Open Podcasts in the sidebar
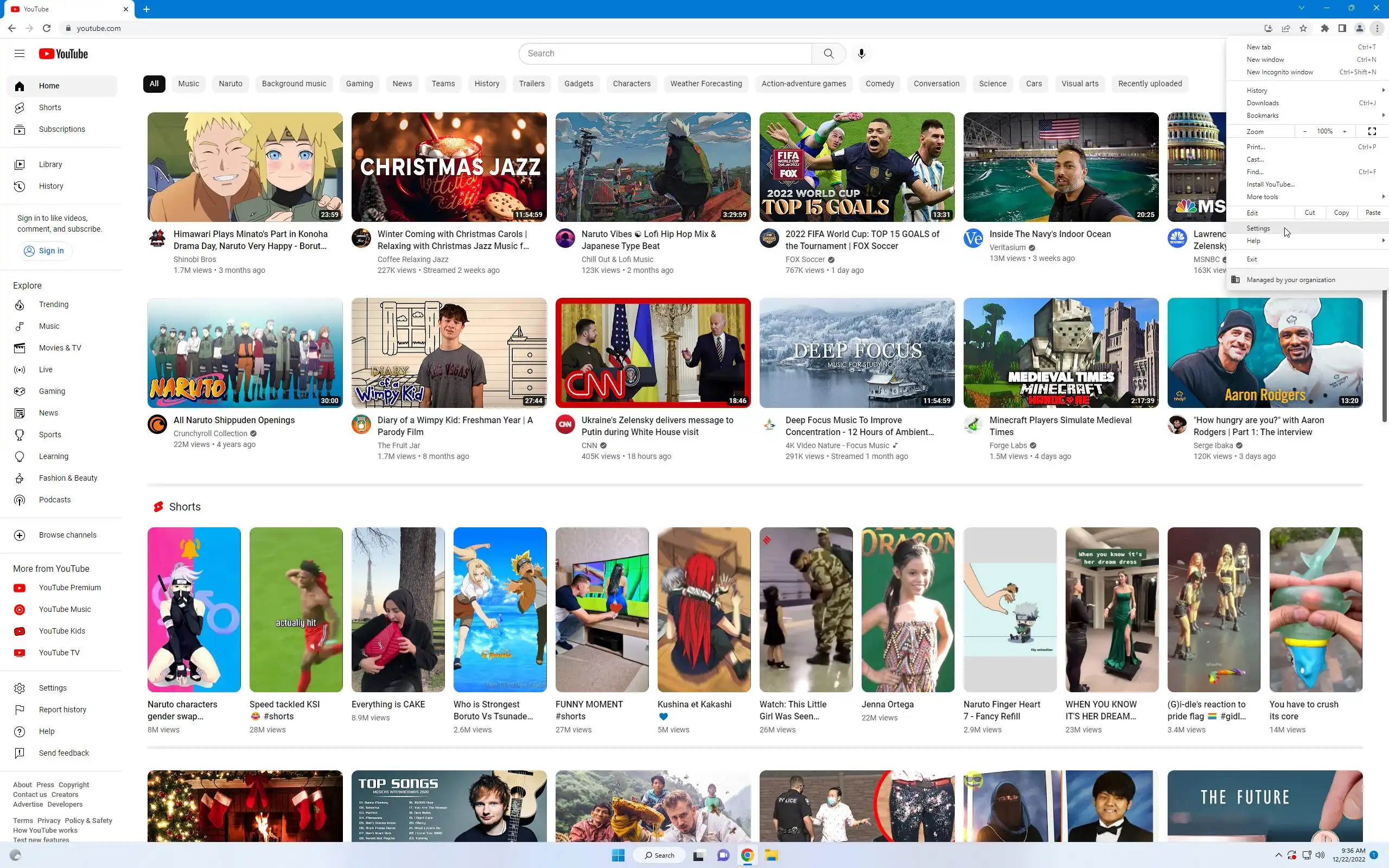 [54, 500]
